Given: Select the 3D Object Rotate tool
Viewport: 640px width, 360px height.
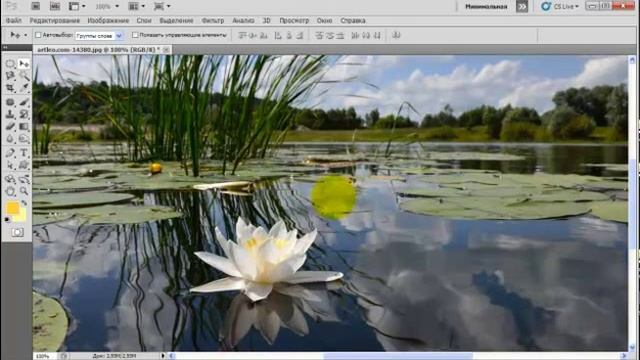Looking at the screenshot, I should pos(10,179).
